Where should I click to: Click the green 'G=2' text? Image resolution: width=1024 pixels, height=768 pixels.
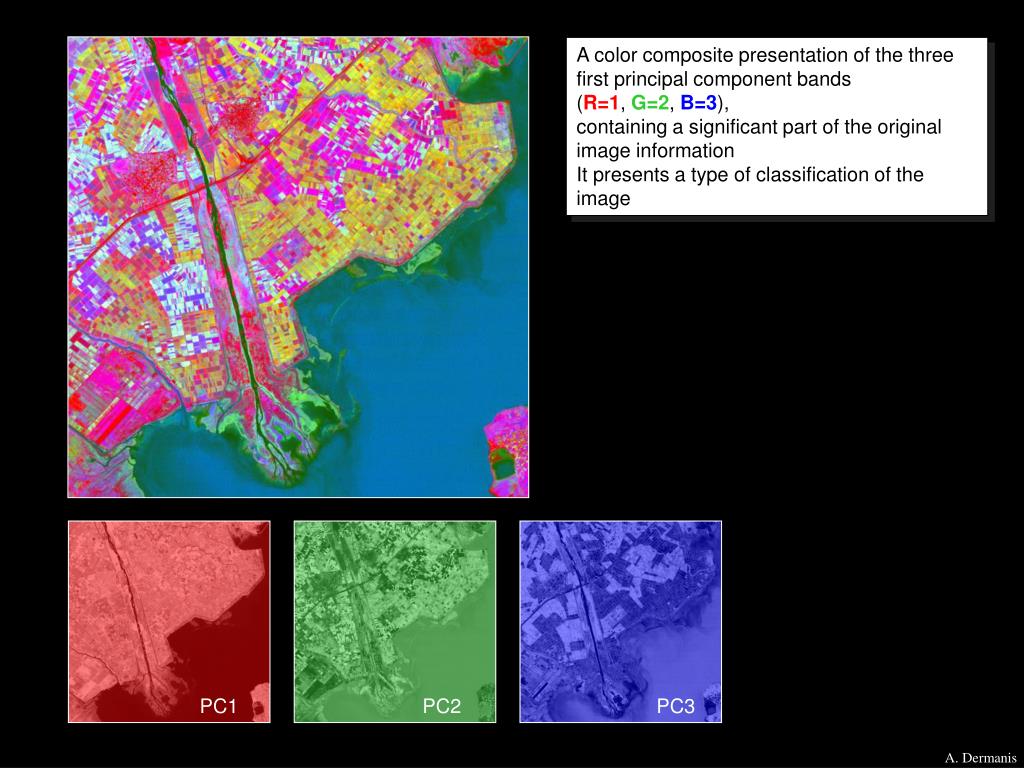tap(650, 103)
